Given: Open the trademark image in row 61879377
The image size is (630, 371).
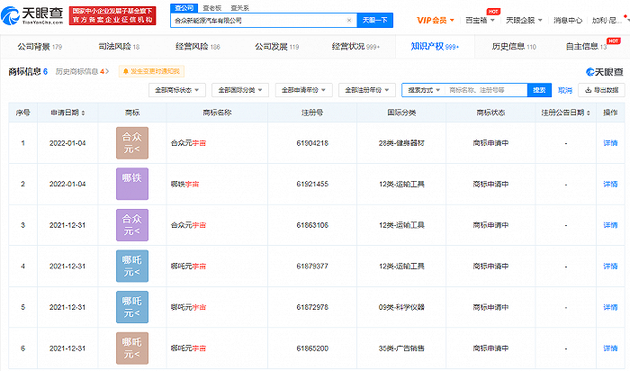Looking at the screenshot, I should 132,266.
